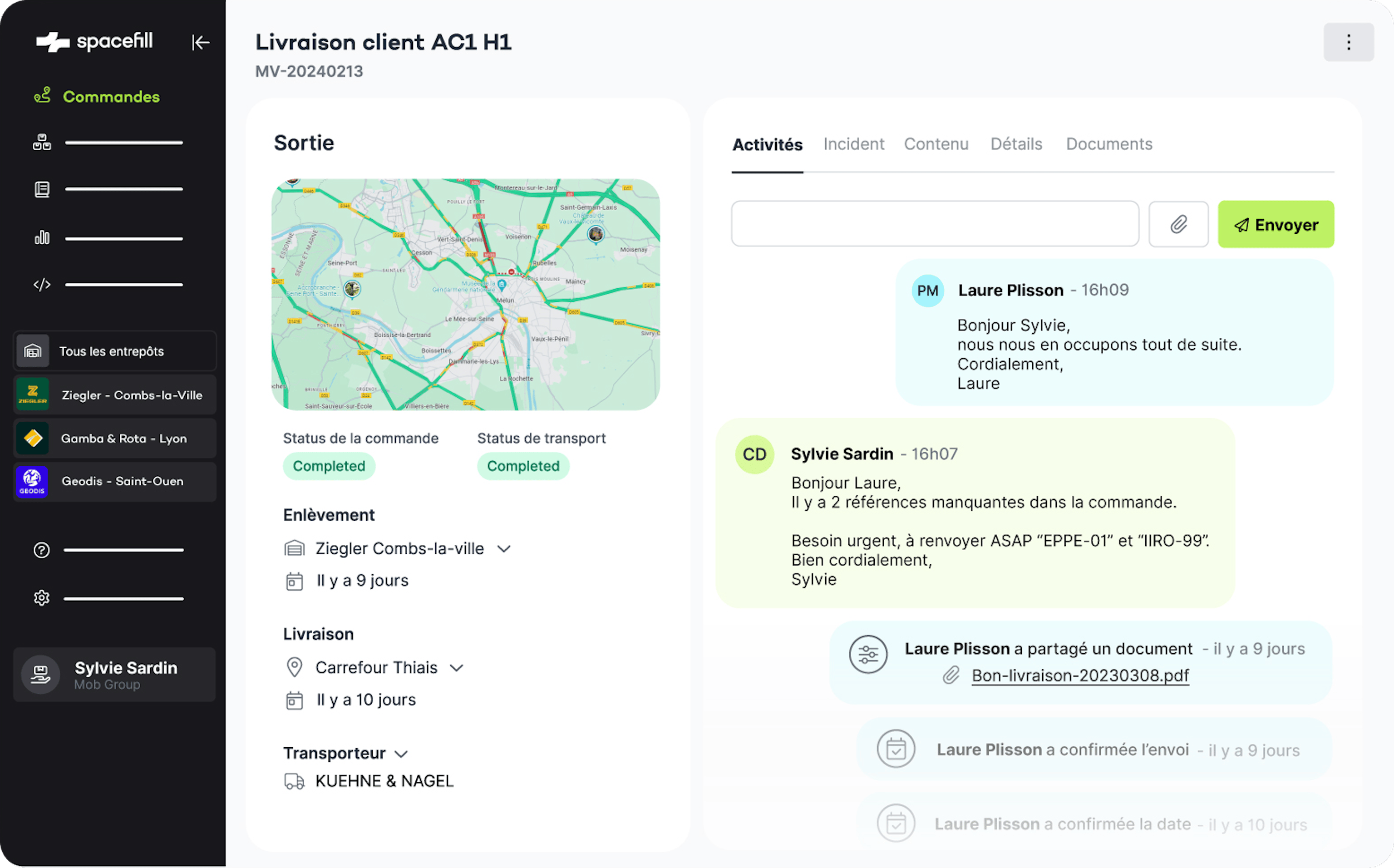Click the message input field

click(x=934, y=224)
